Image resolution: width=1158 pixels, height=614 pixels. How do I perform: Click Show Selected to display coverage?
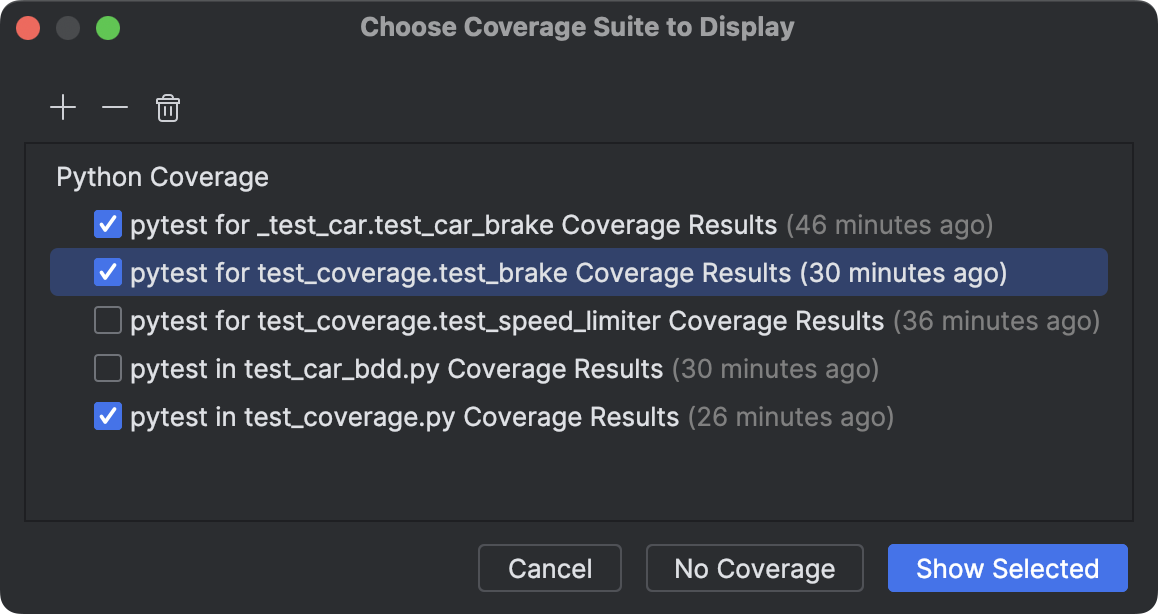click(1007, 568)
